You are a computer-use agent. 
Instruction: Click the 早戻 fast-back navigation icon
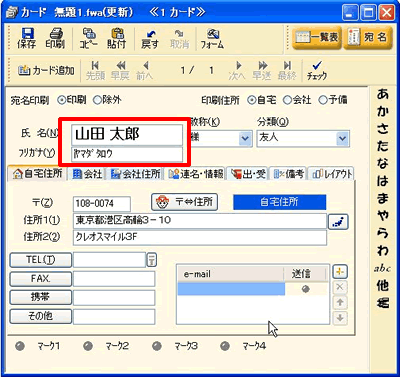[120, 70]
